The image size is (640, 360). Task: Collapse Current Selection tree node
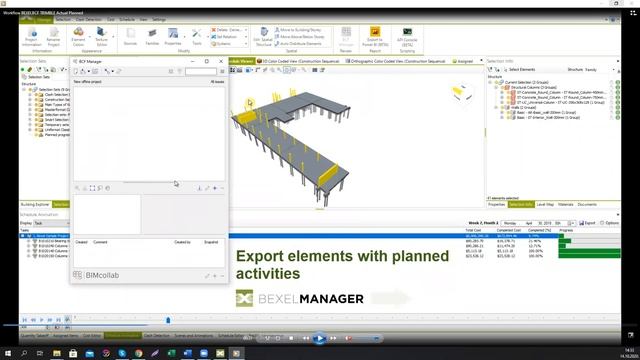[x=490, y=82]
